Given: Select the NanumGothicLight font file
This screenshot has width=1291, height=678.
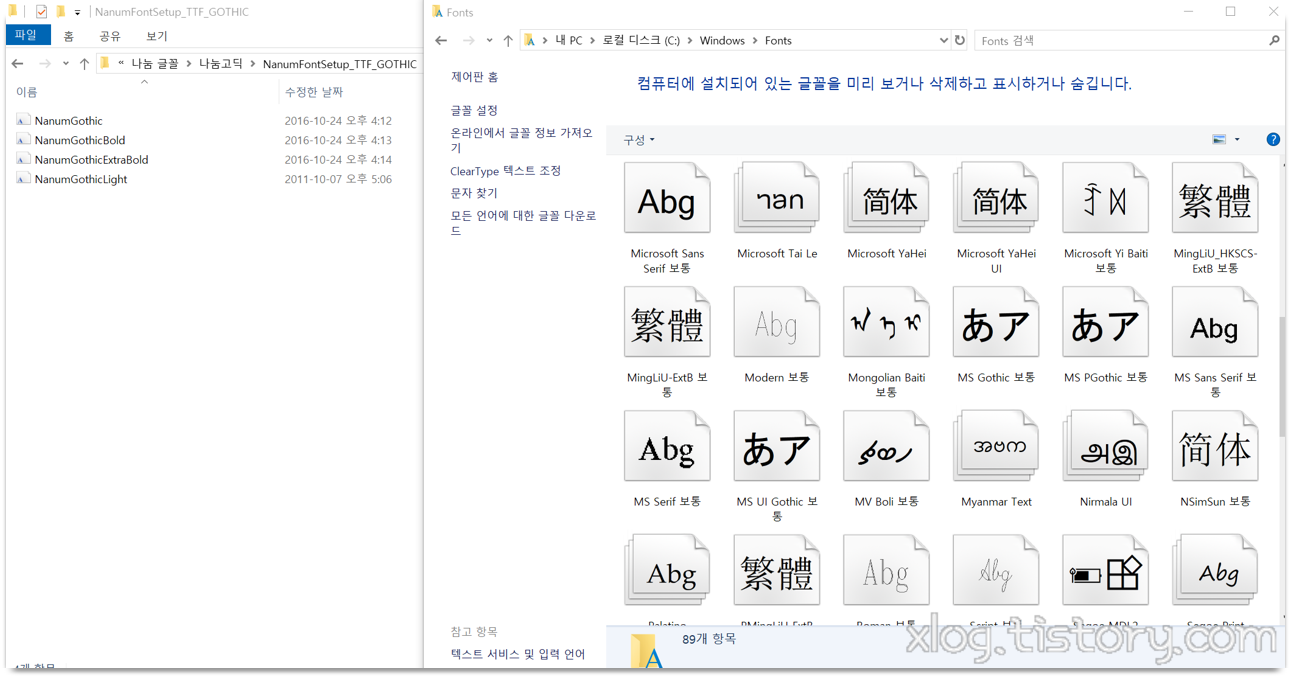Looking at the screenshot, I should (x=80, y=179).
